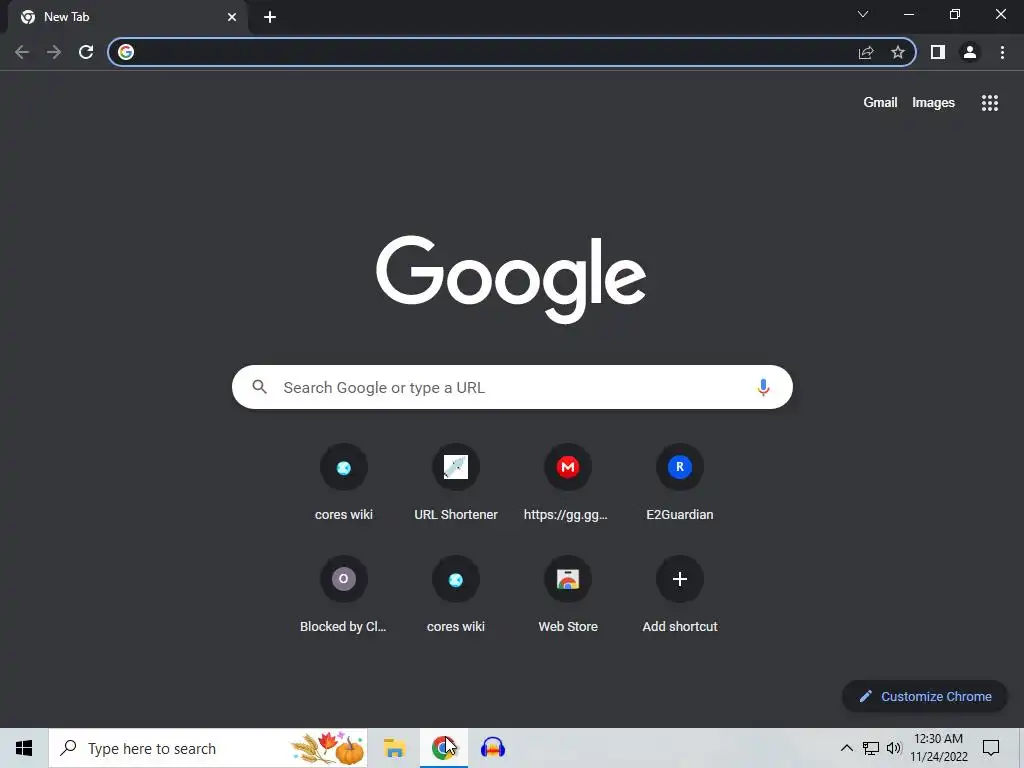This screenshot has width=1024, height=768.
Task: Bookmark this tab with star icon
Action: 898,52
